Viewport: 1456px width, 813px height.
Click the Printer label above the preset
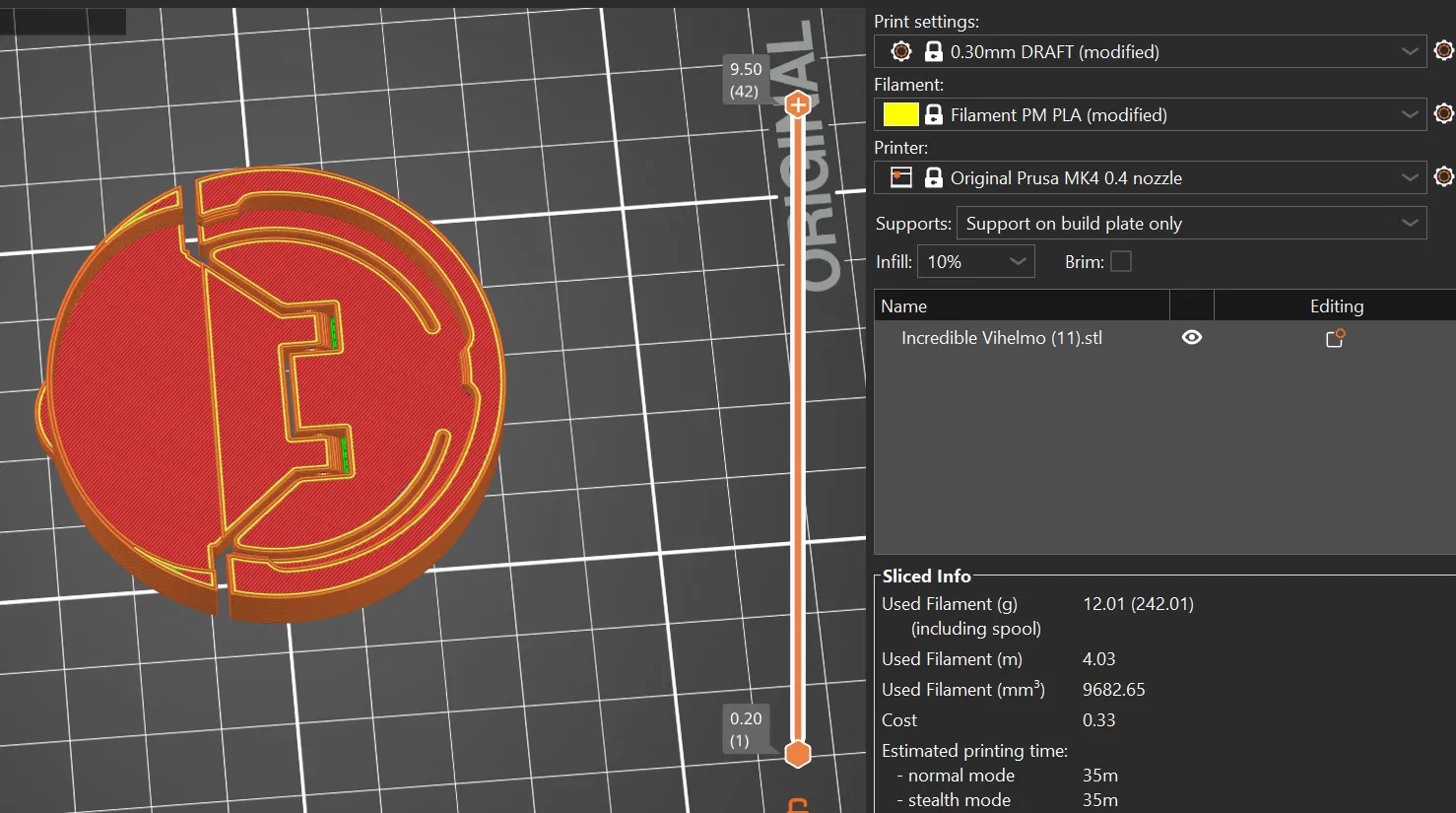(901, 148)
